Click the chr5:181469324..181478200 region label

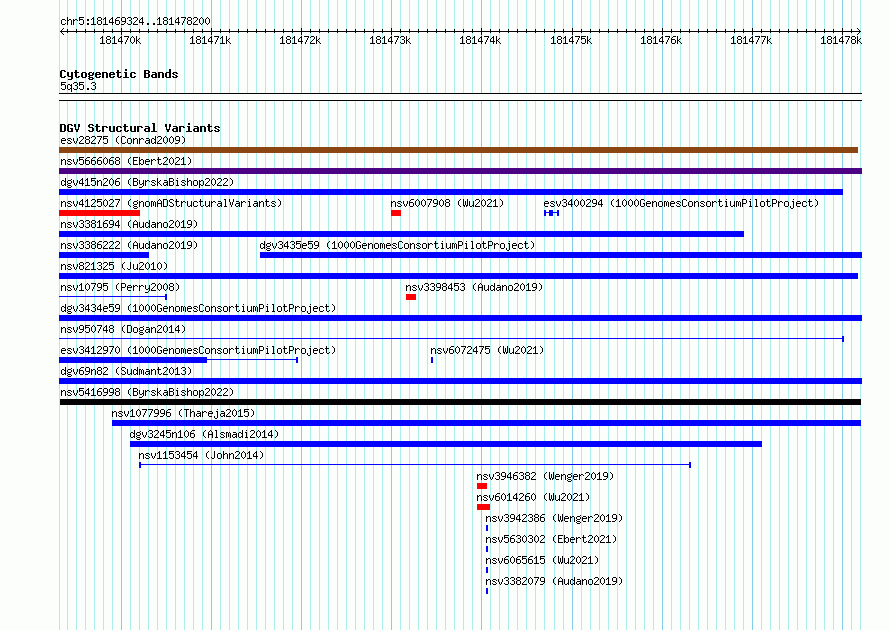point(135,21)
